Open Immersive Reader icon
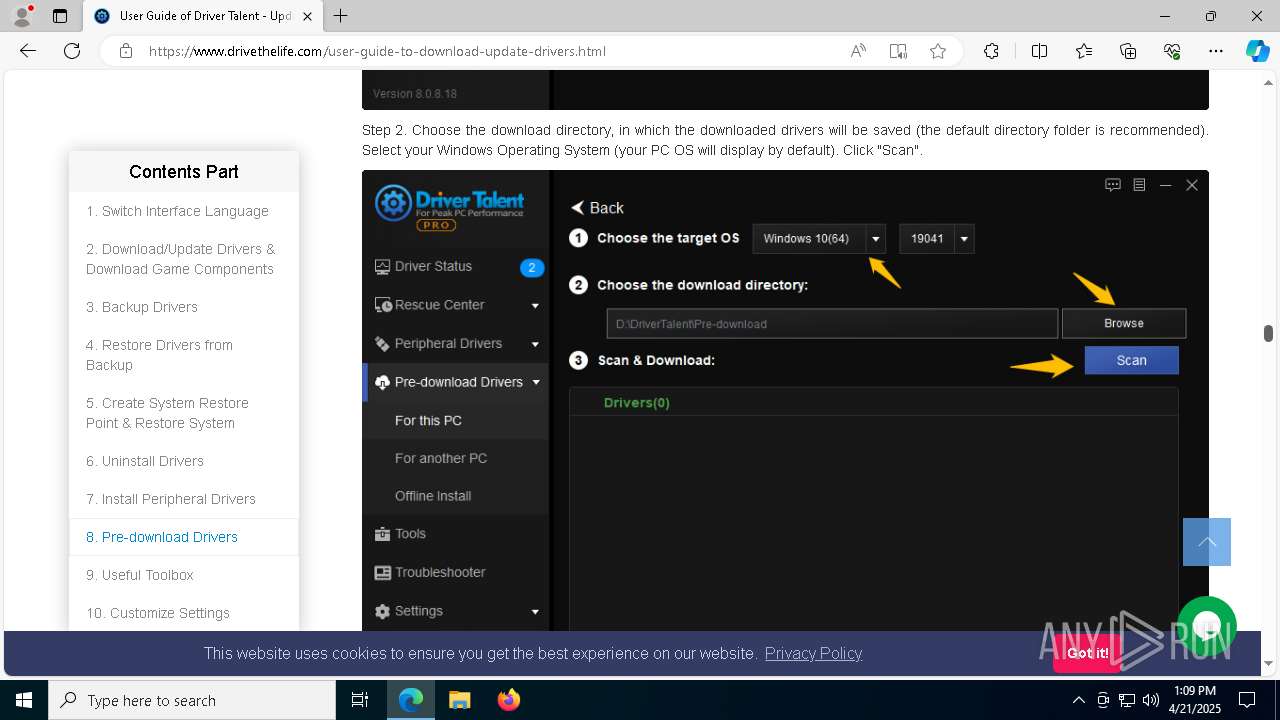The image size is (1280, 720). [x=898, y=51]
